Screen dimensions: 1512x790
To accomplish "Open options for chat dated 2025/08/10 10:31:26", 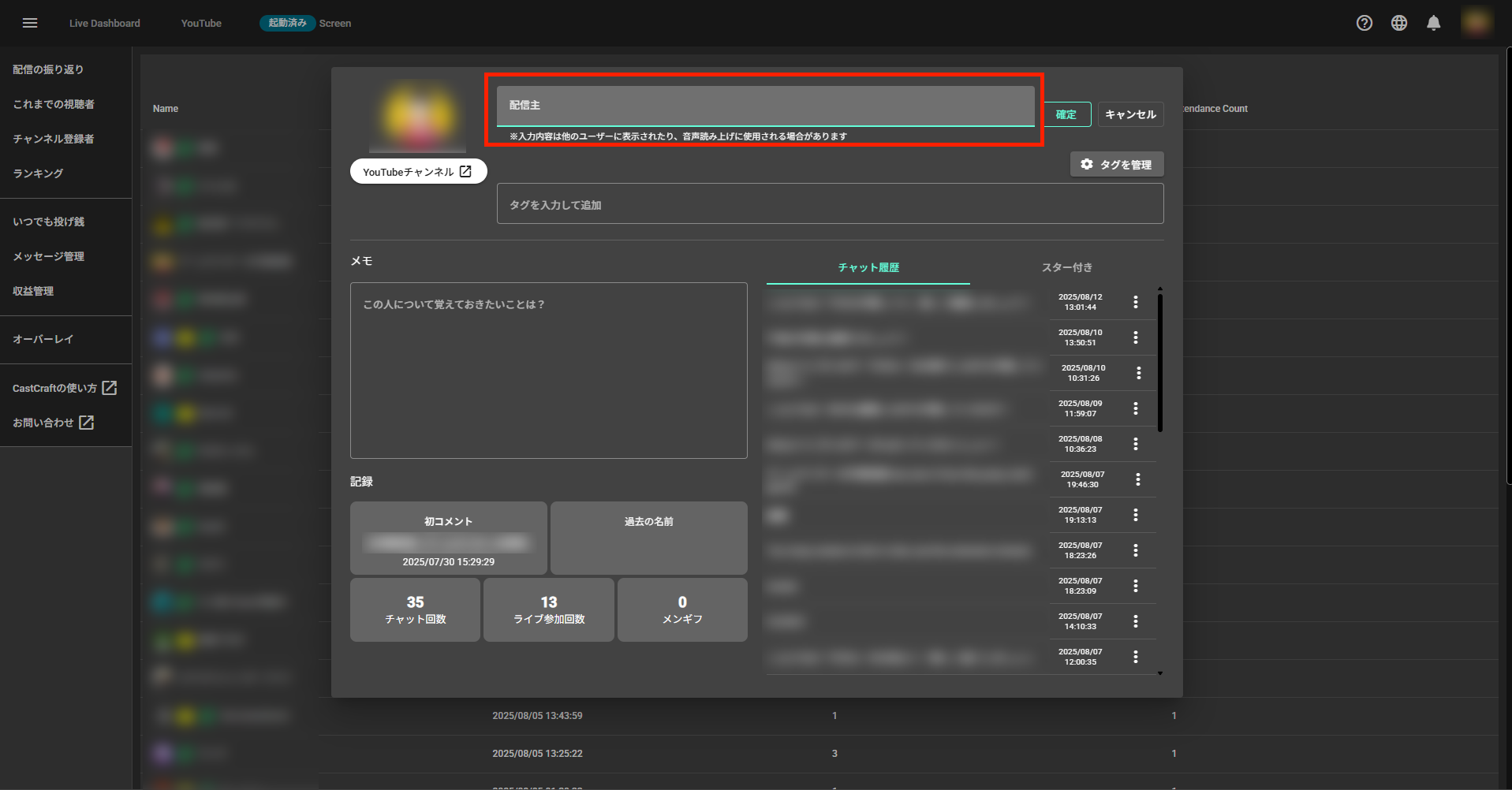I will click(1139, 373).
